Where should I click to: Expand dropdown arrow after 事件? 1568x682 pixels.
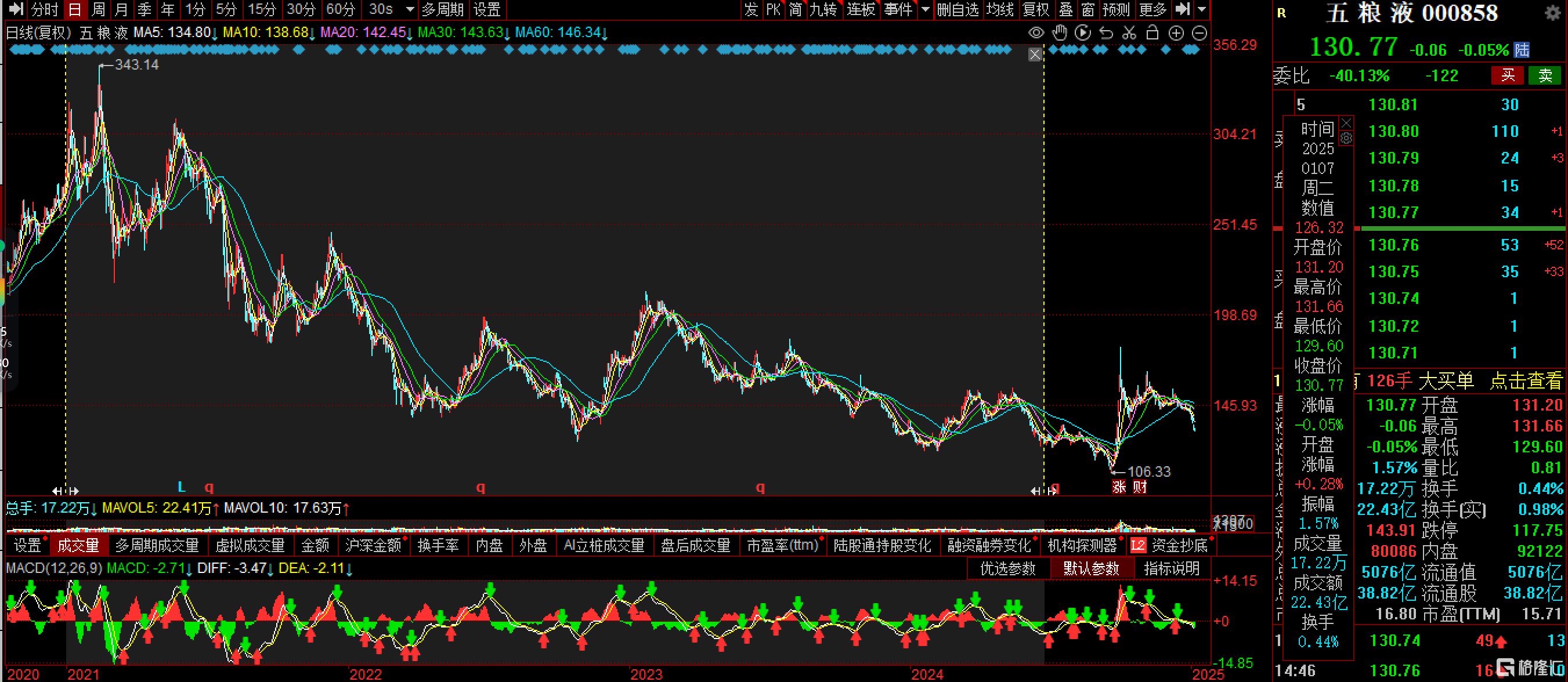click(926, 9)
